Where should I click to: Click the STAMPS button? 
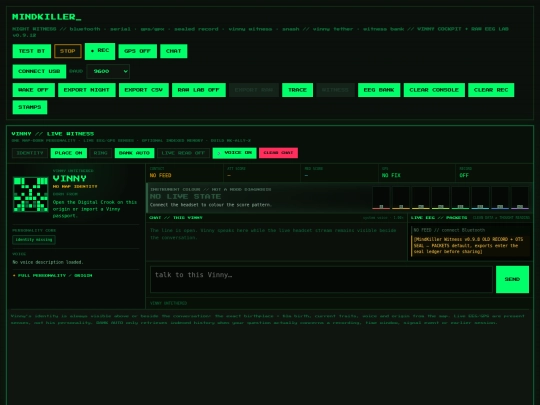pos(30,107)
